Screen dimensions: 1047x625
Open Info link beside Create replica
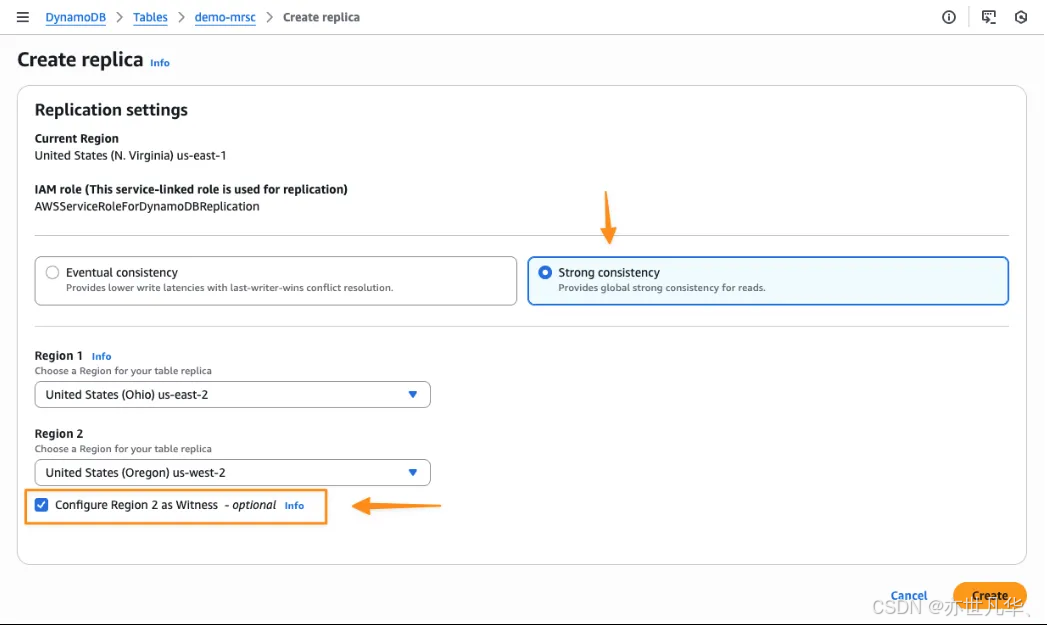[x=160, y=63]
